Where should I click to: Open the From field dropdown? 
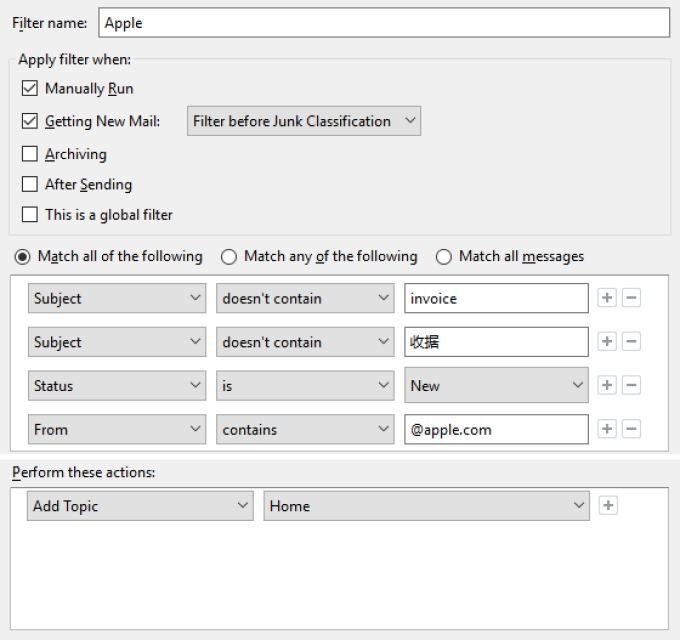(117, 429)
